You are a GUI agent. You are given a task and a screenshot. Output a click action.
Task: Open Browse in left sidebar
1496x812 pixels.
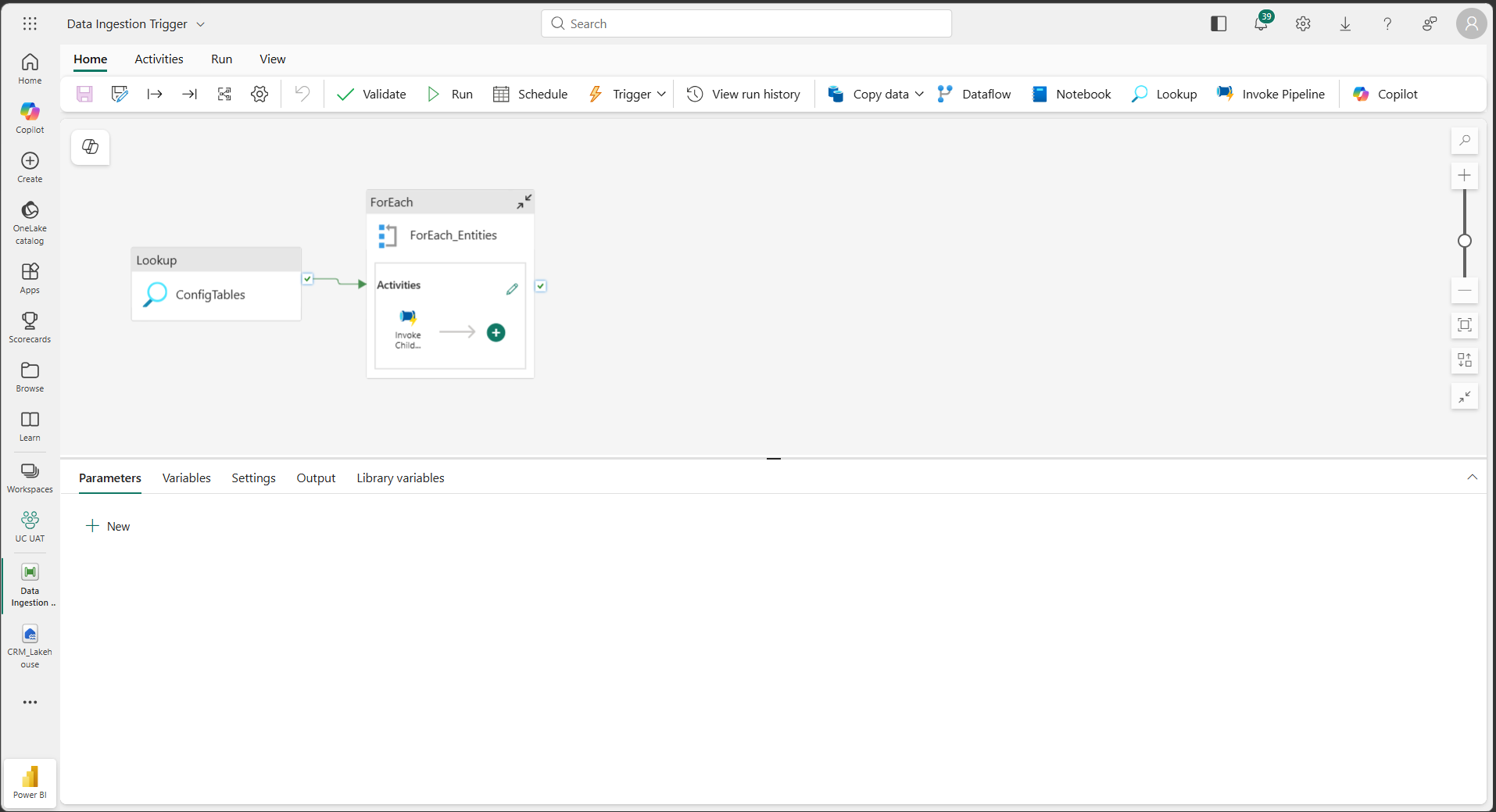[30, 377]
